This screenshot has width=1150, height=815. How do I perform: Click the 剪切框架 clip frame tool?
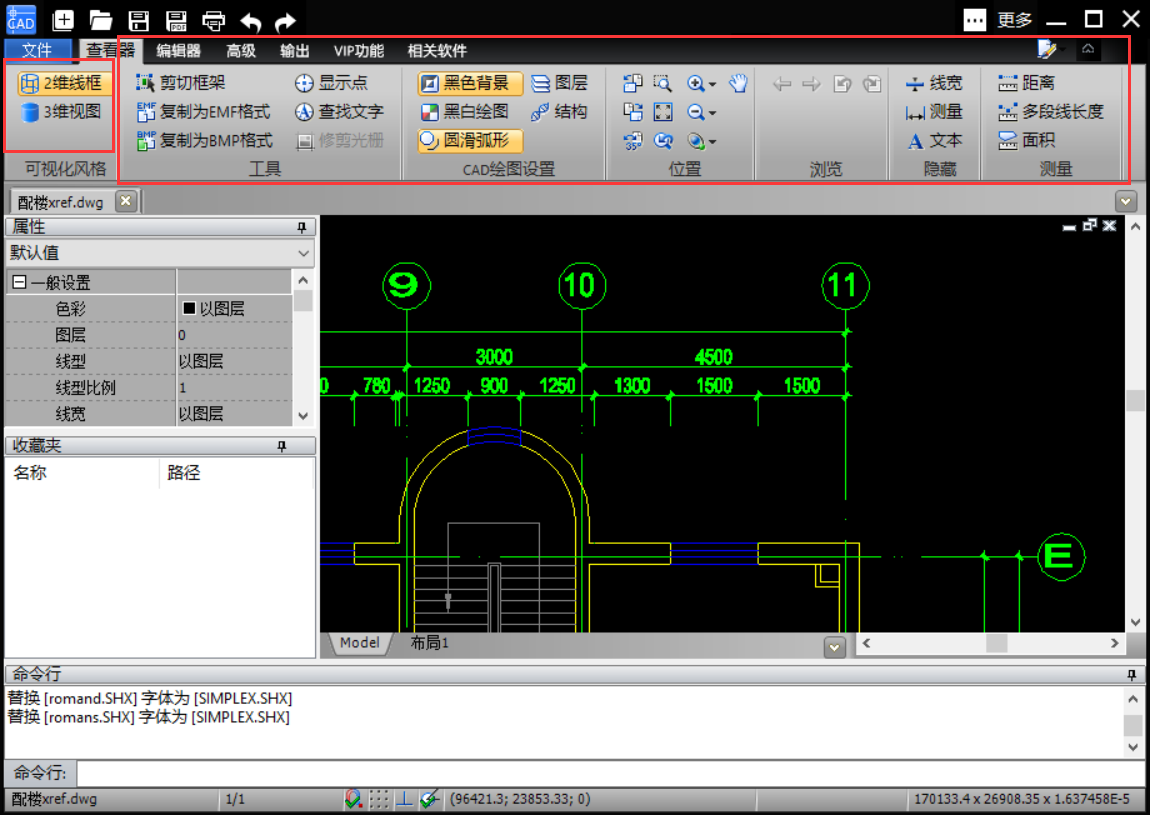(181, 84)
